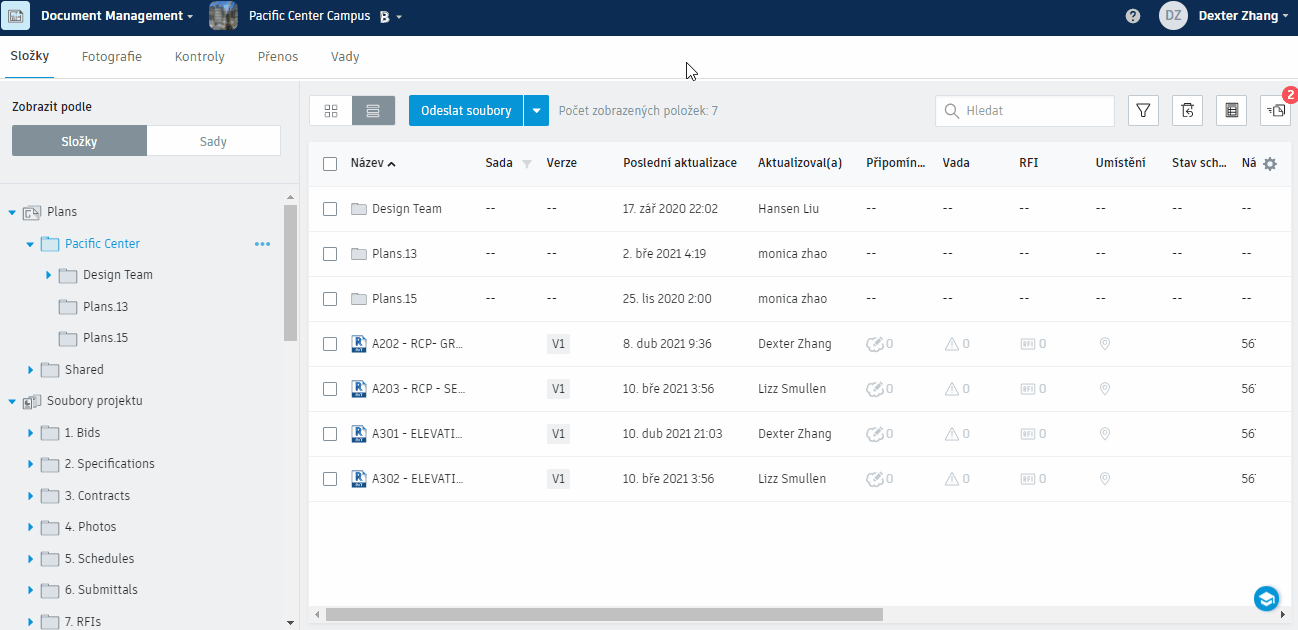Click the DZ user avatar
This screenshot has height=630, width=1298.
(1173, 16)
